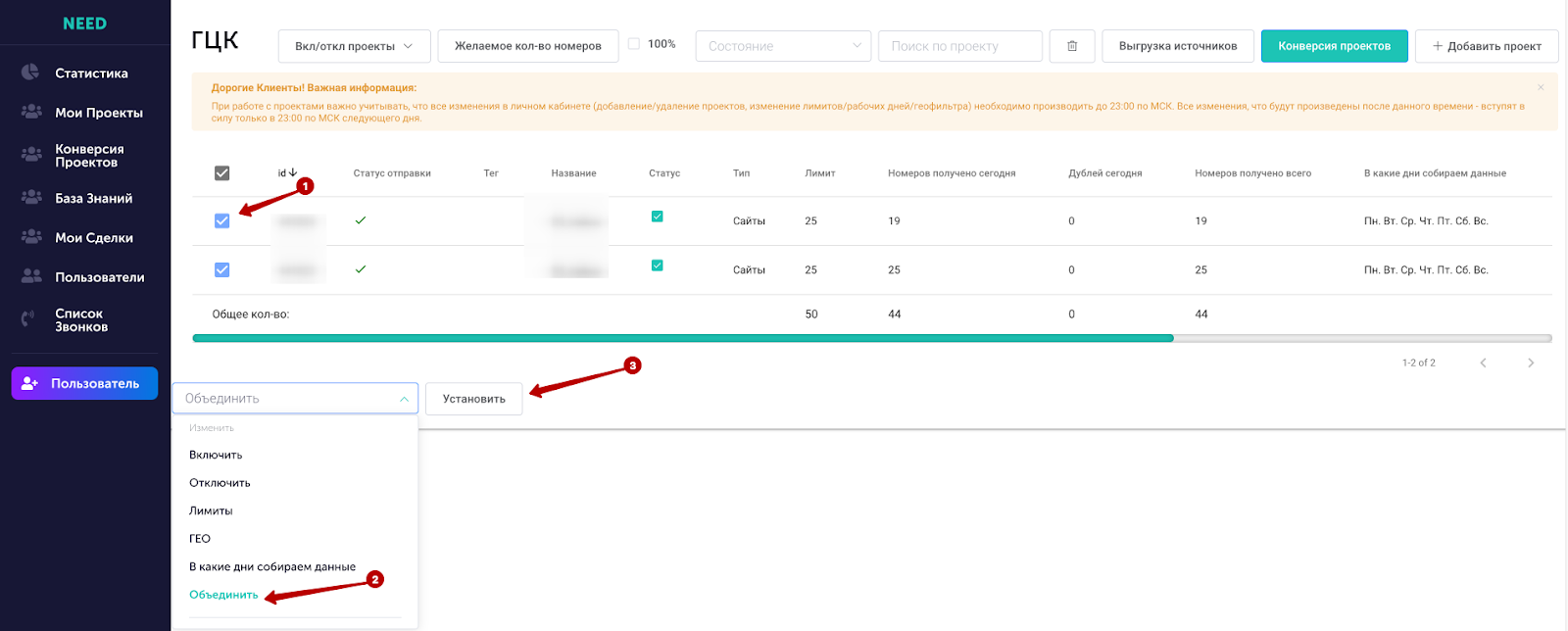Choose Лимиты from the action list
The height and width of the screenshot is (631, 1568).
211,510
